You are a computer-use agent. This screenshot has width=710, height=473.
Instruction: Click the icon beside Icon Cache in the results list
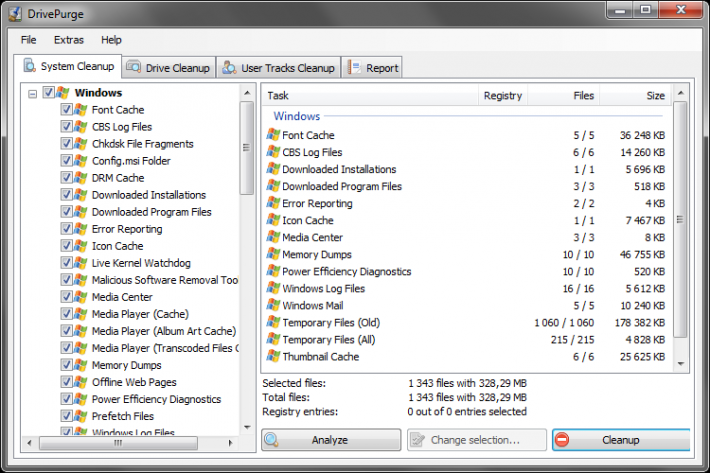tap(273, 220)
